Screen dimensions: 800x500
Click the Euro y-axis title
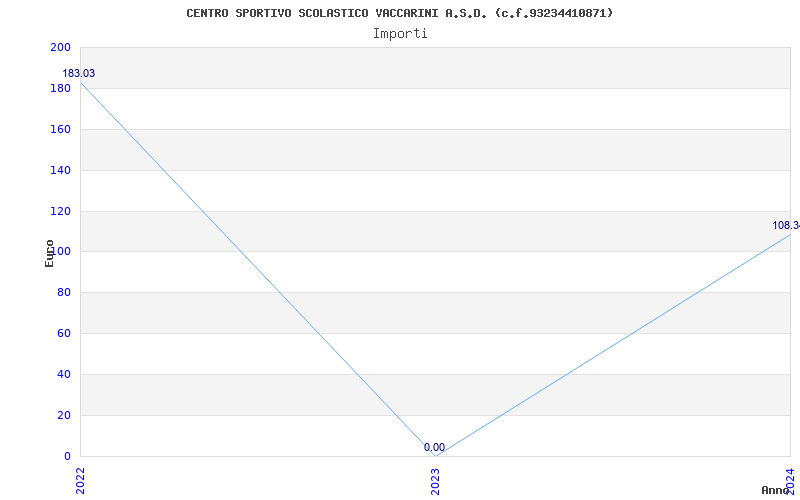(49, 253)
